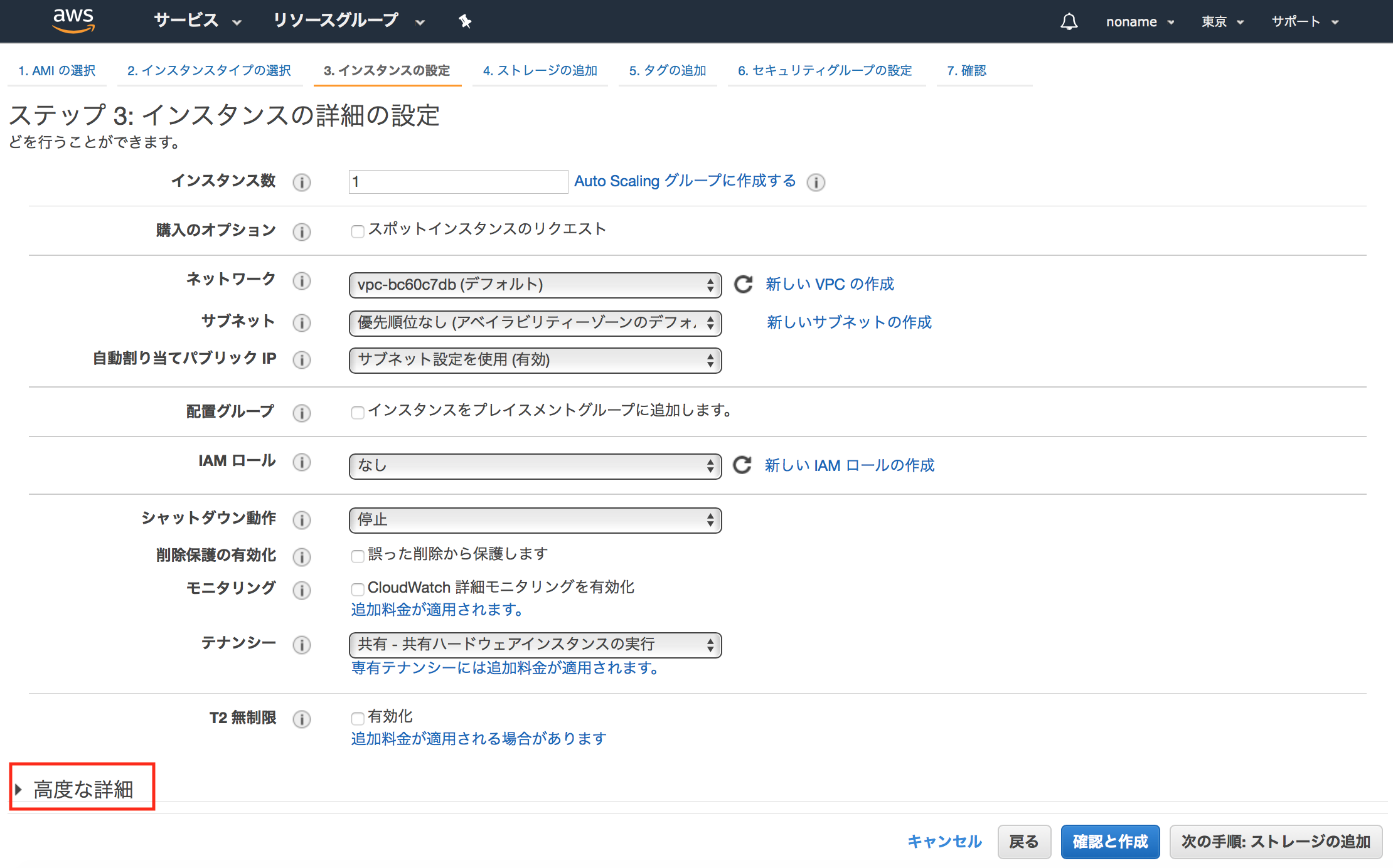Image resolution: width=1393 pixels, height=868 pixels.
Task: Open the AWS logo home link
Action: pos(73,21)
